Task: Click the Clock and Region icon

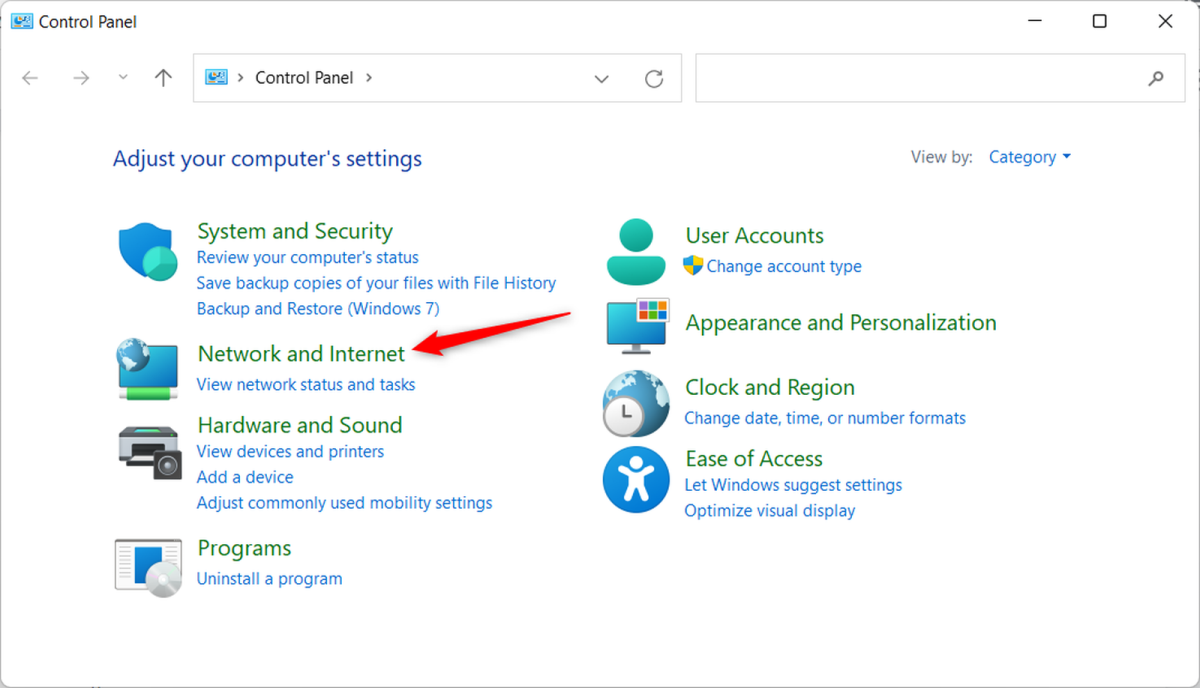Action: [636, 402]
